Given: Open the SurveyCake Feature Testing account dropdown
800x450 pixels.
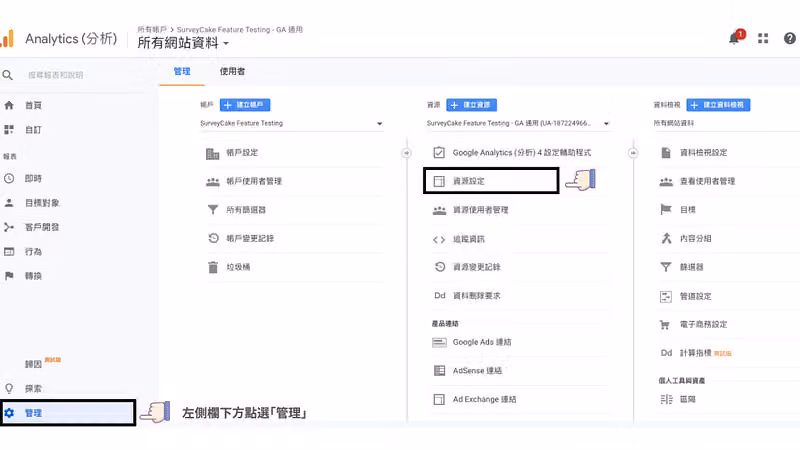Looking at the screenshot, I should pyautogui.click(x=291, y=123).
